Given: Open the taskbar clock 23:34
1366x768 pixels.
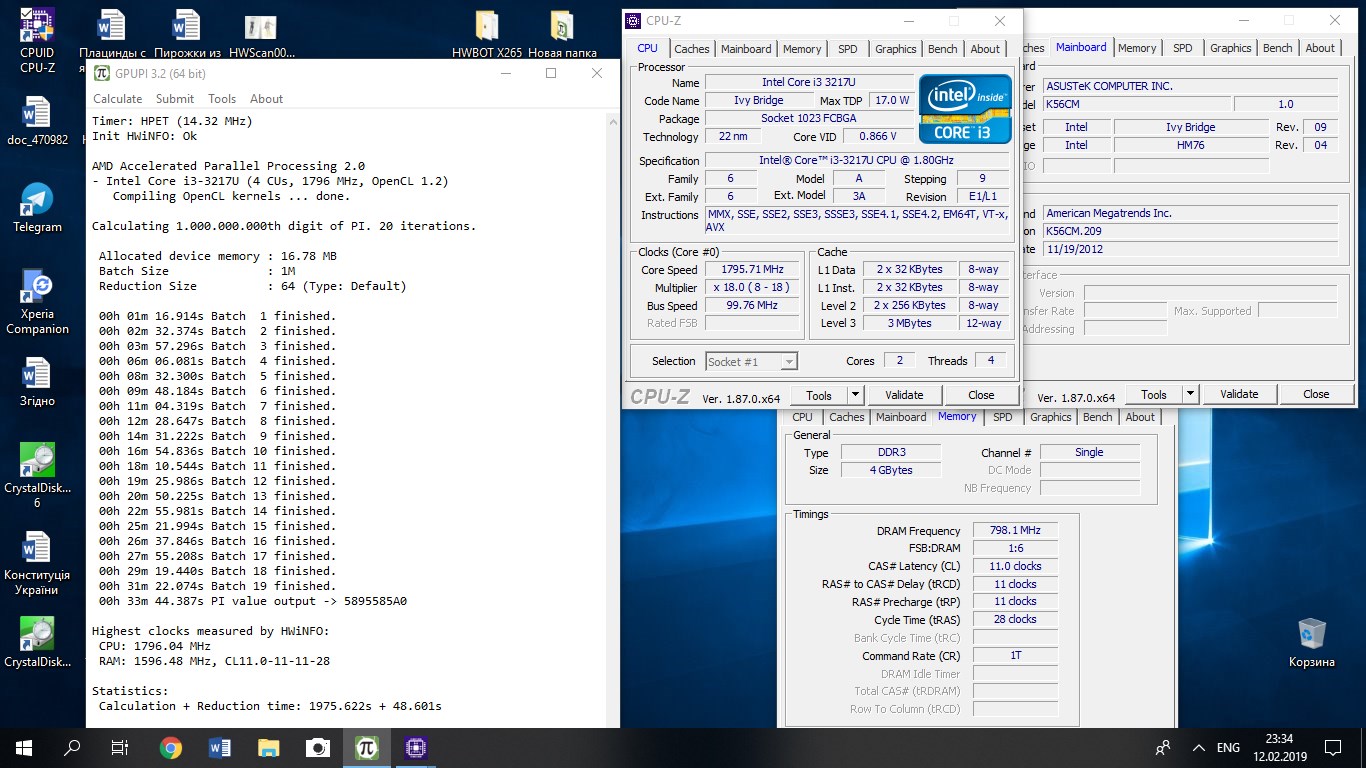Looking at the screenshot, I should 1278,747.
